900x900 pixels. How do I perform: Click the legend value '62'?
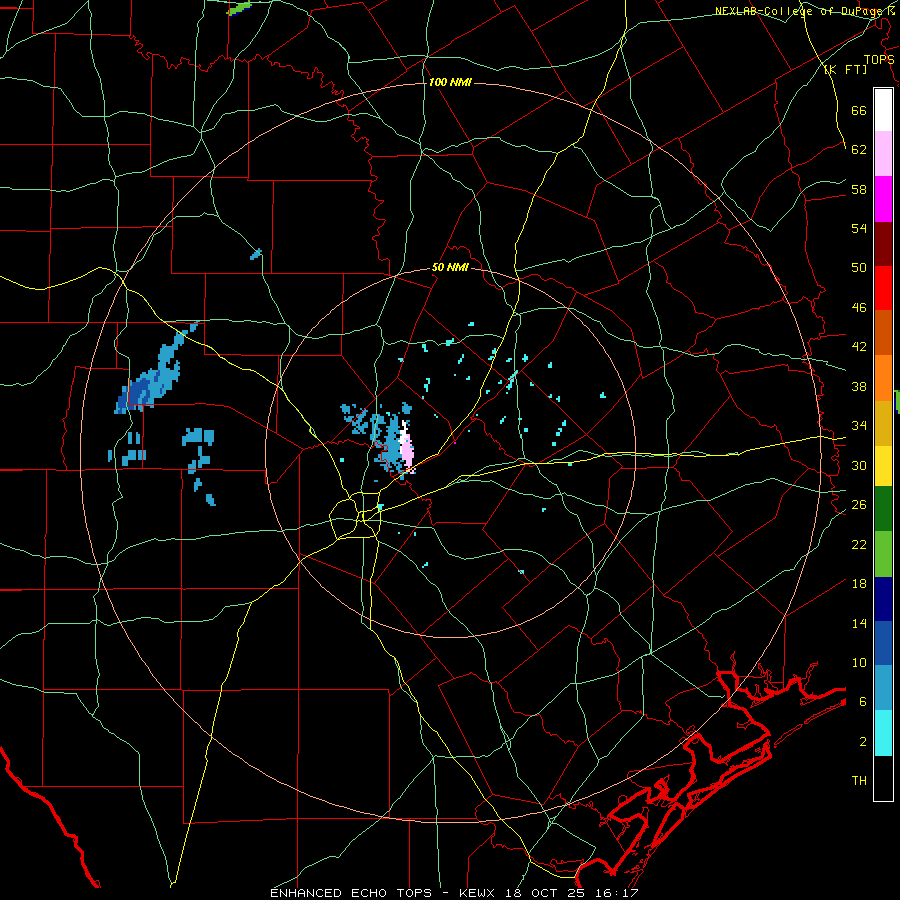tap(859, 149)
